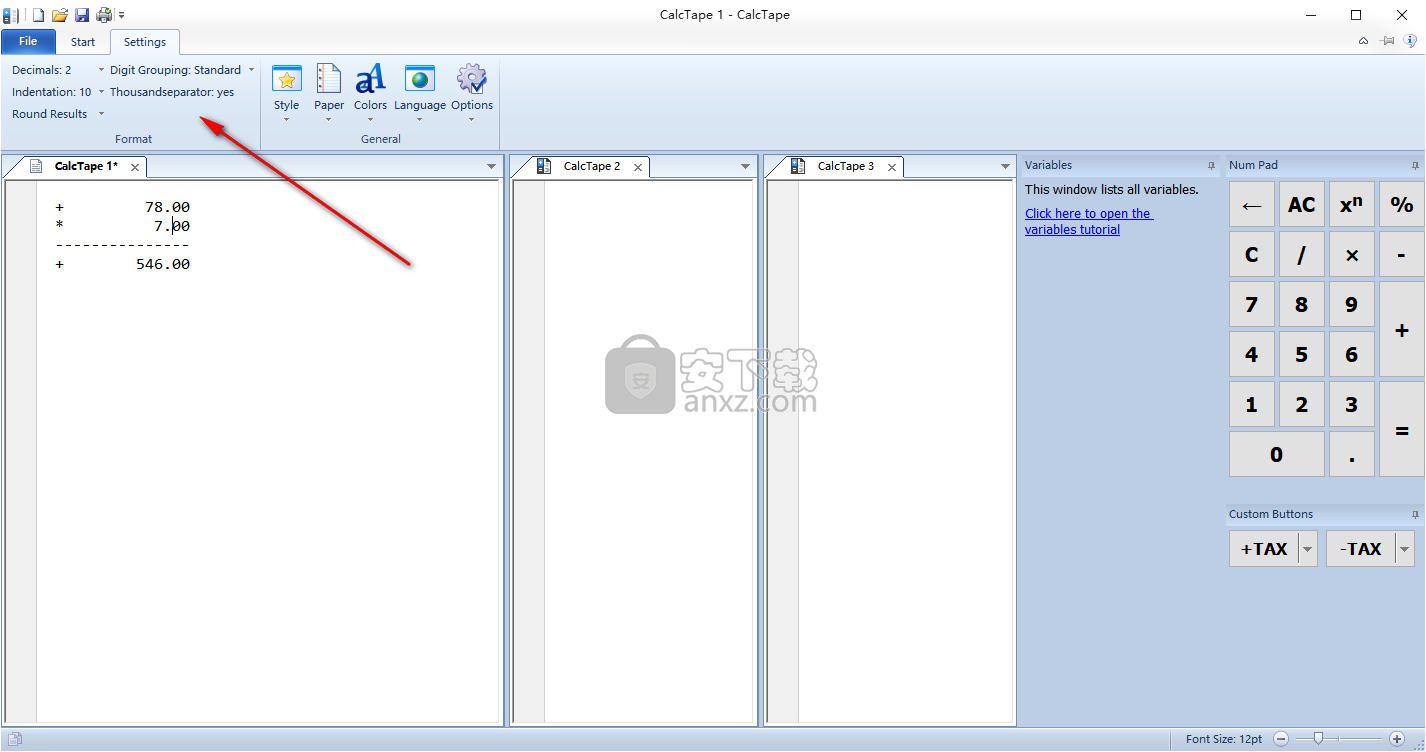This screenshot has height=752, width=1426.
Task: Open the +TAX button dropdown arrow
Action: click(x=1308, y=548)
